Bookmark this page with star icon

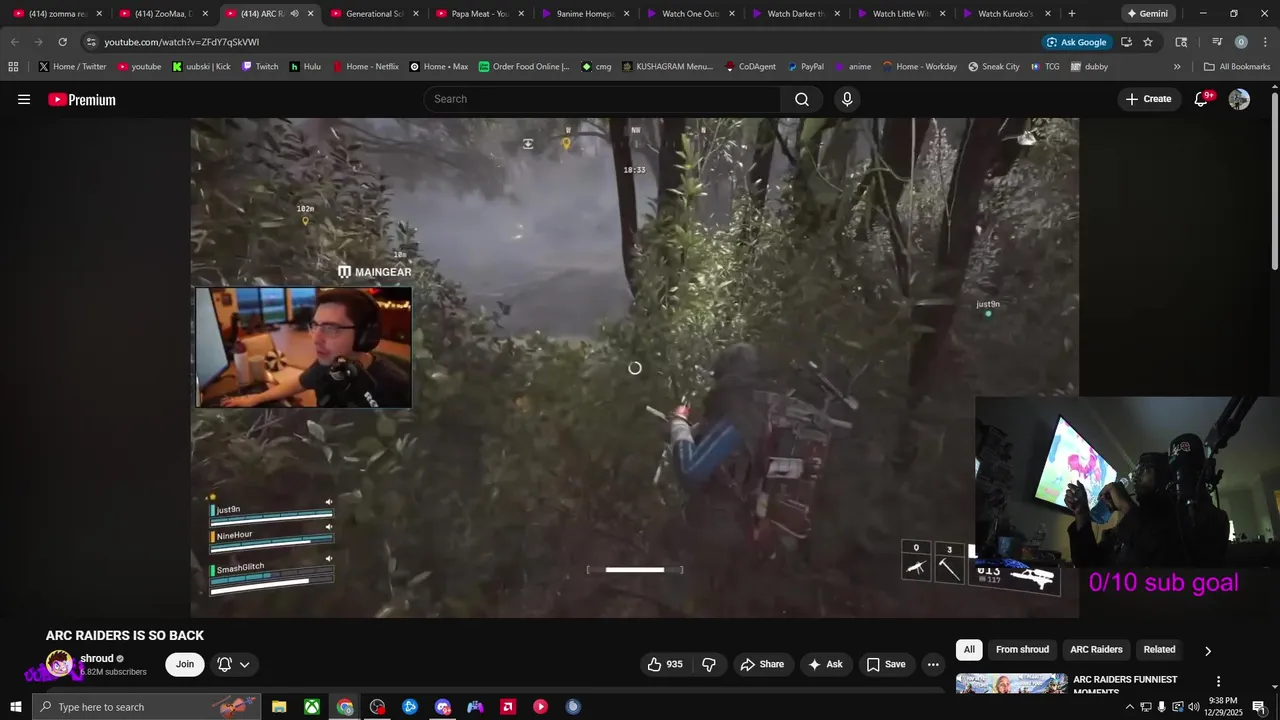pyautogui.click(x=1148, y=42)
